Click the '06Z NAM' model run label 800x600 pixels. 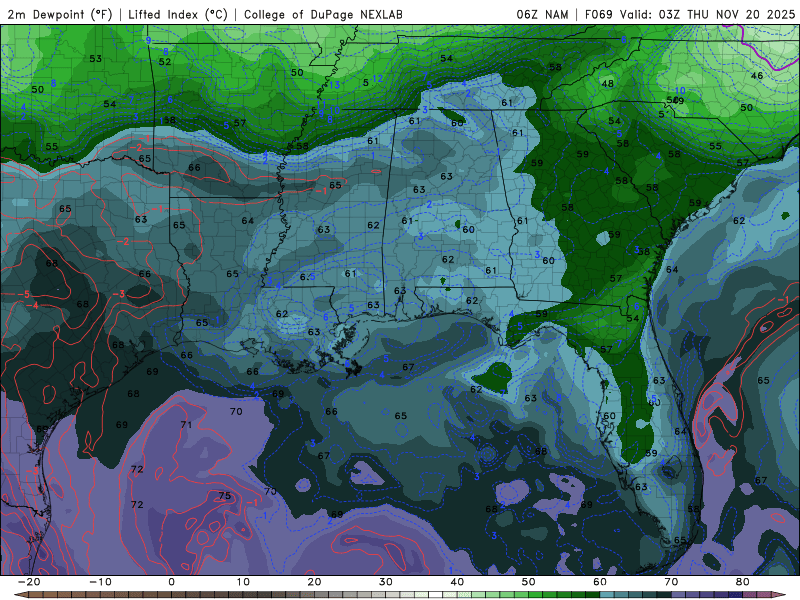click(x=542, y=14)
